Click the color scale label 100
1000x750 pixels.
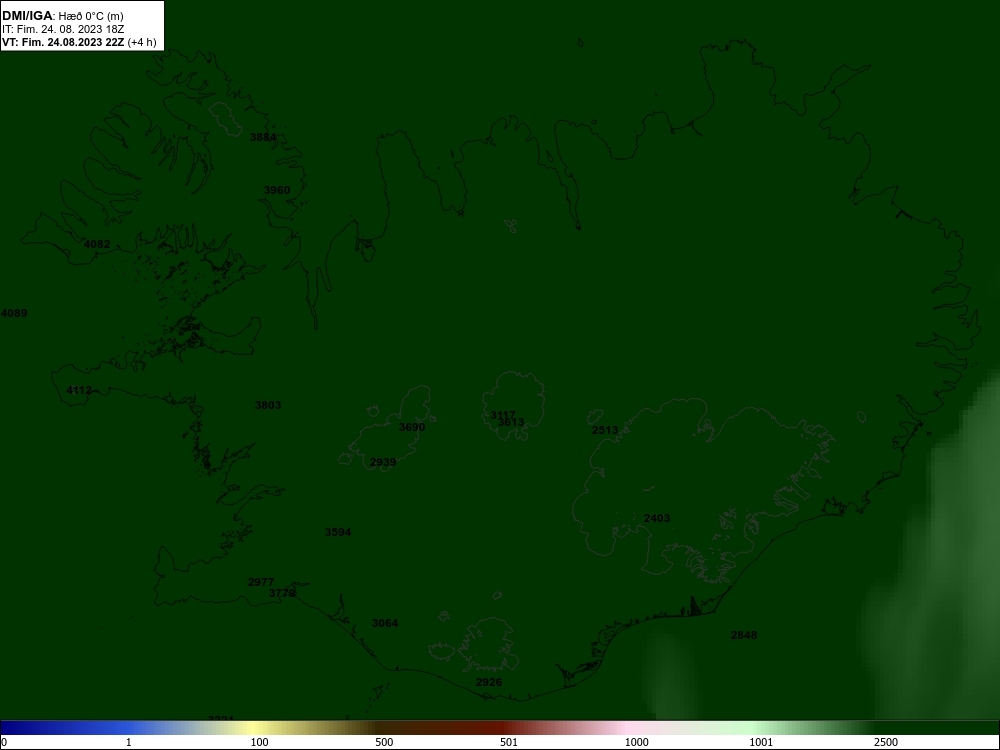coord(260,742)
